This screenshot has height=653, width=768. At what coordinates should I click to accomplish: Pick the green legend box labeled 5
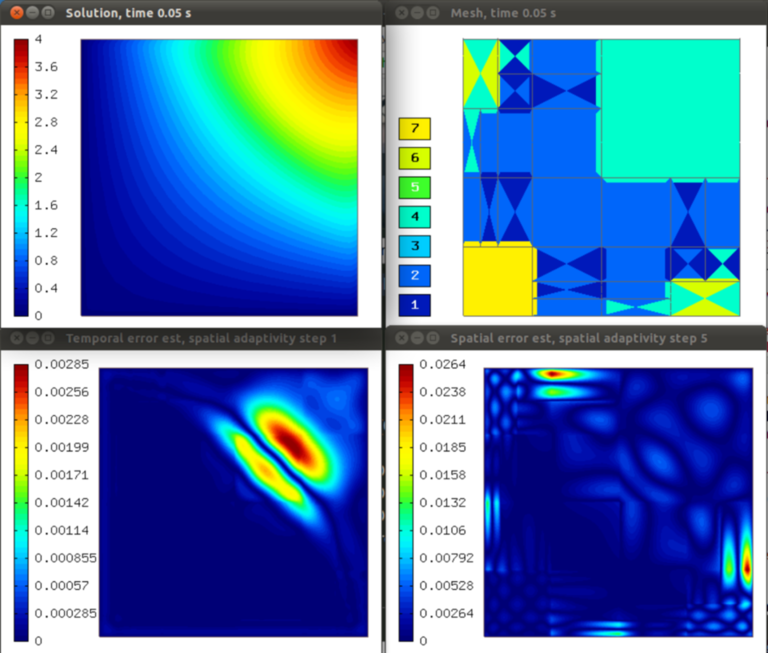click(x=414, y=187)
